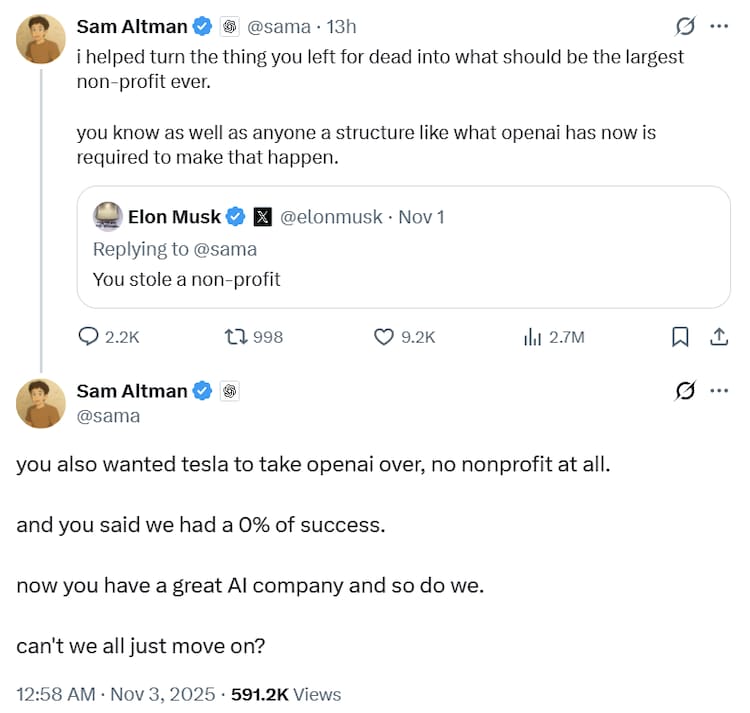Screen dimensions: 750x713
Task: Click Sam Altman's lower profile avatar
Action: [x=41, y=404]
